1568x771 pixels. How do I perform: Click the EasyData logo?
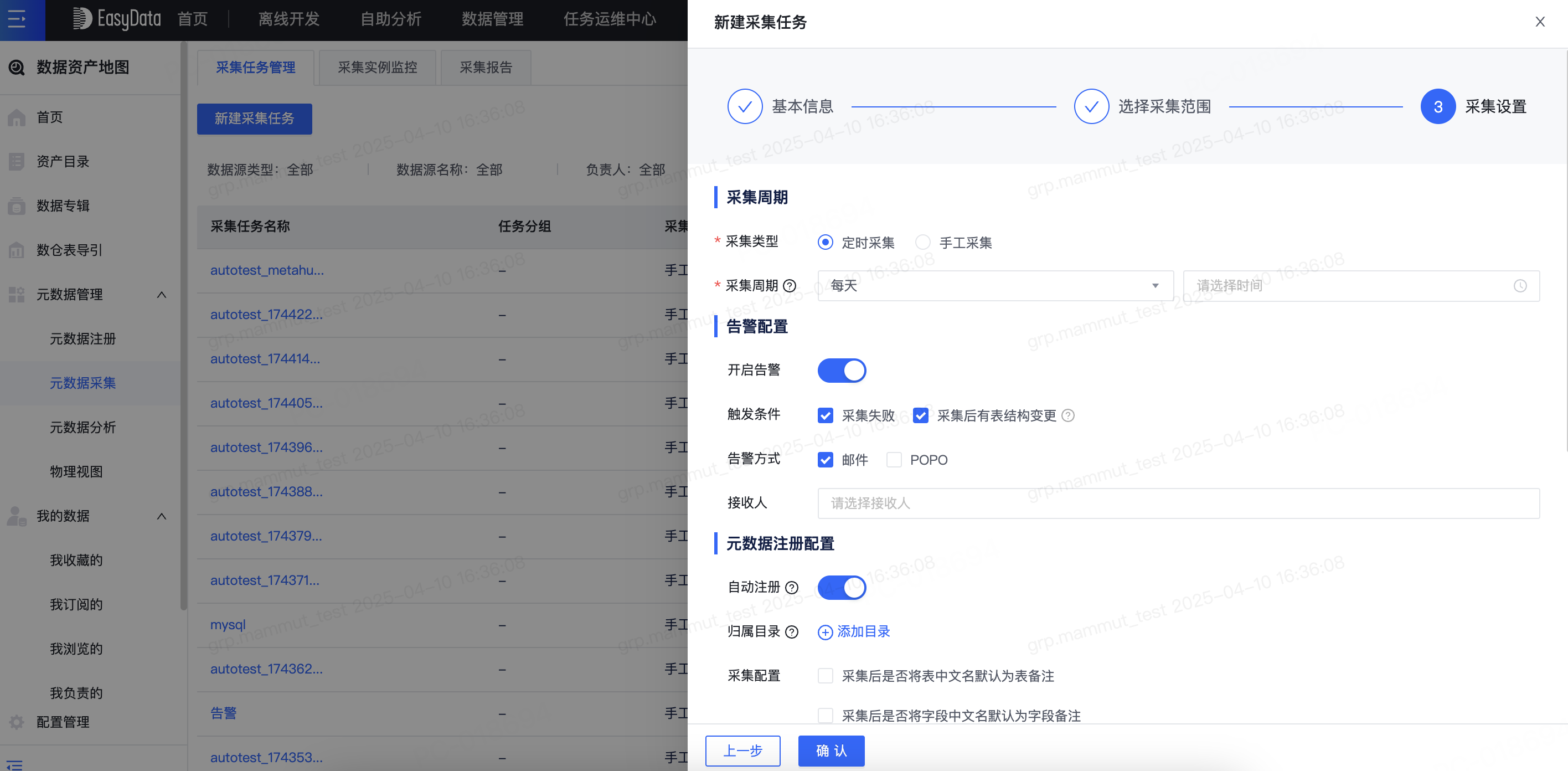(x=117, y=19)
